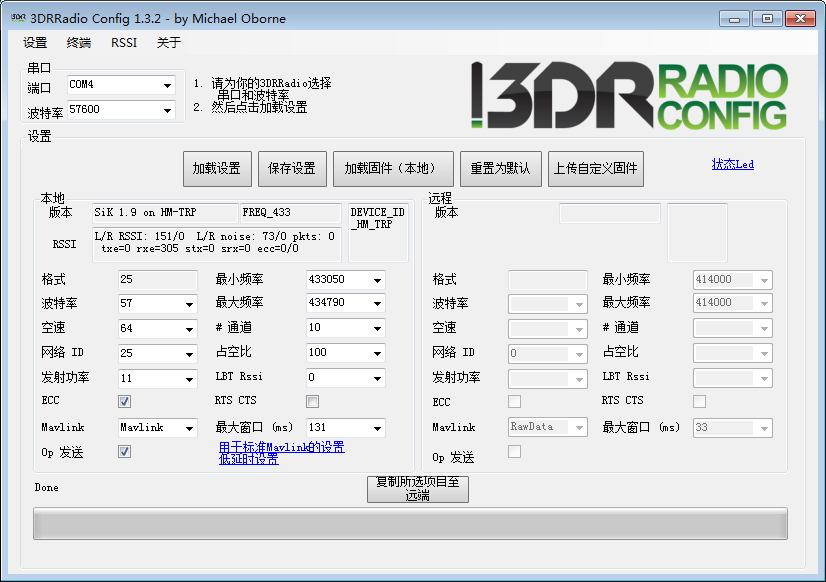The width and height of the screenshot is (826, 582).
Task: Open the 设置 menu
Action: tap(34, 43)
